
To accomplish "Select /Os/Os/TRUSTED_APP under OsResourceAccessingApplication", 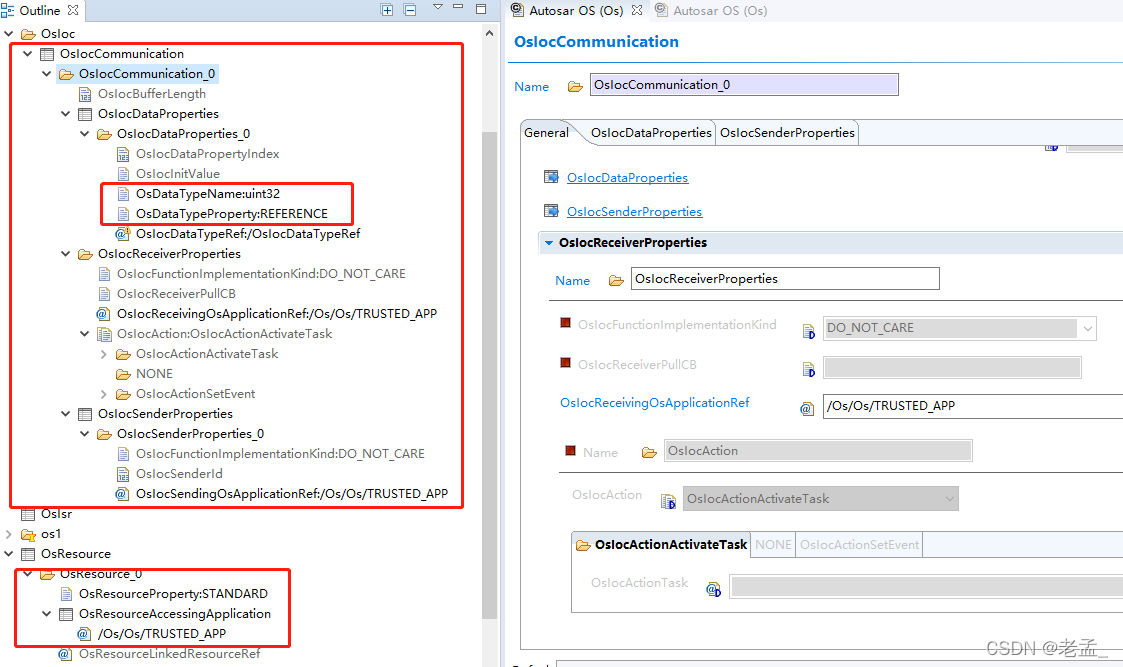I will coord(162,634).
